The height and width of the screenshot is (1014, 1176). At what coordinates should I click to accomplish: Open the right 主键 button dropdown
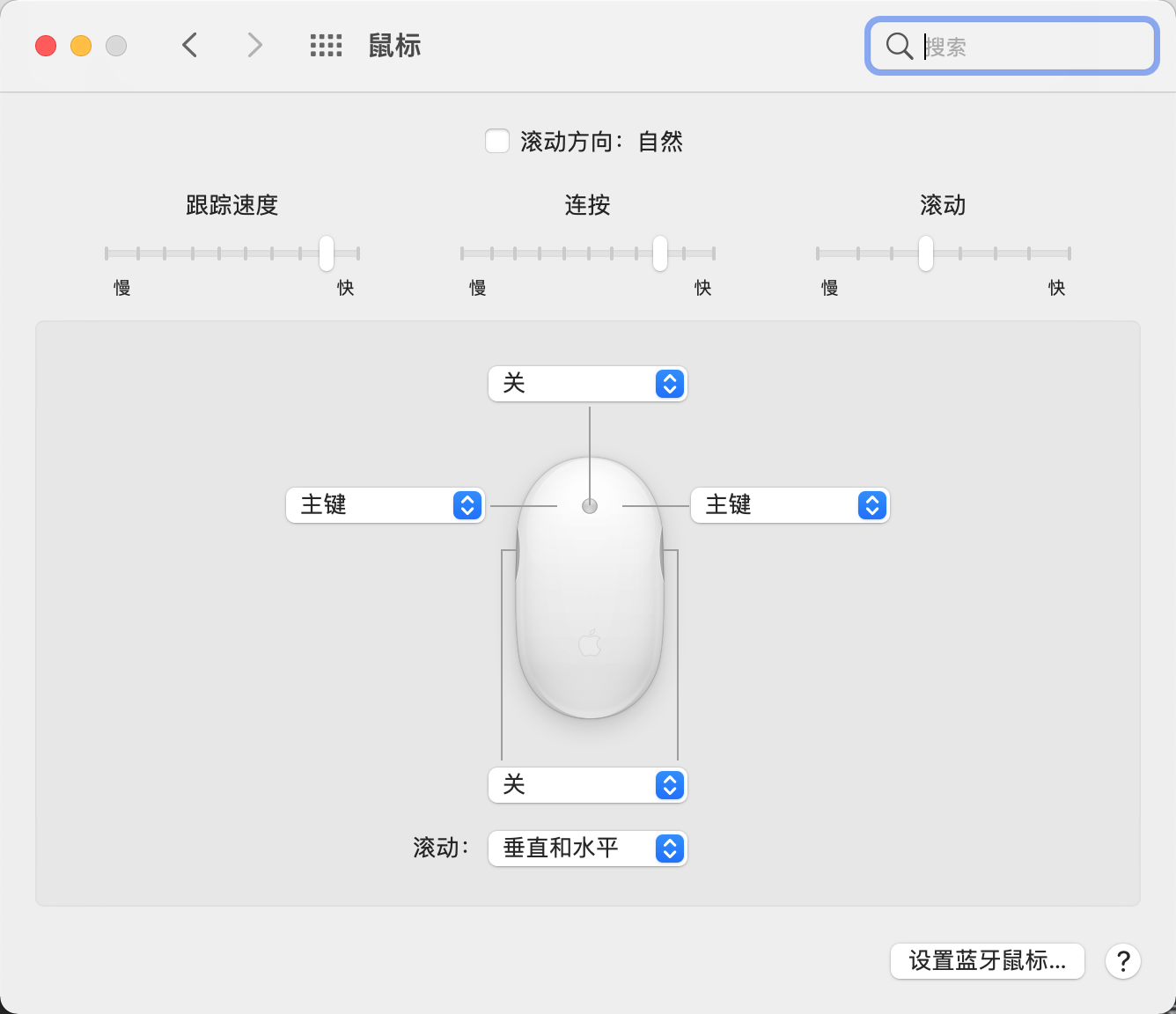pos(790,505)
